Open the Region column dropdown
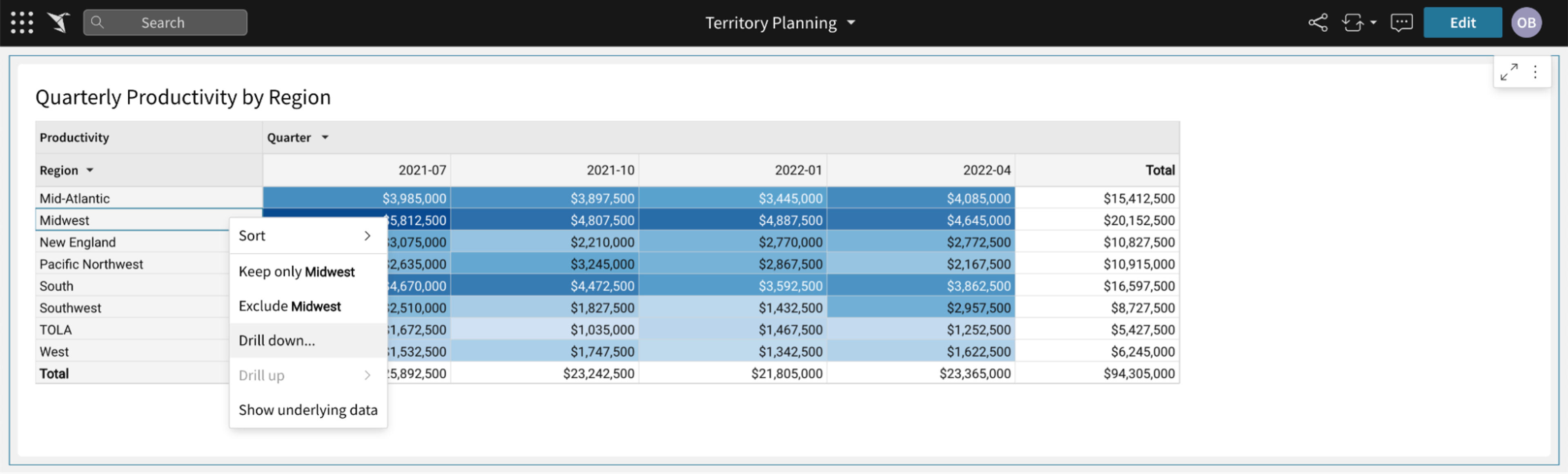This screenshot has height=474, width=1568. pyautogui.click(x=89, y=170)
